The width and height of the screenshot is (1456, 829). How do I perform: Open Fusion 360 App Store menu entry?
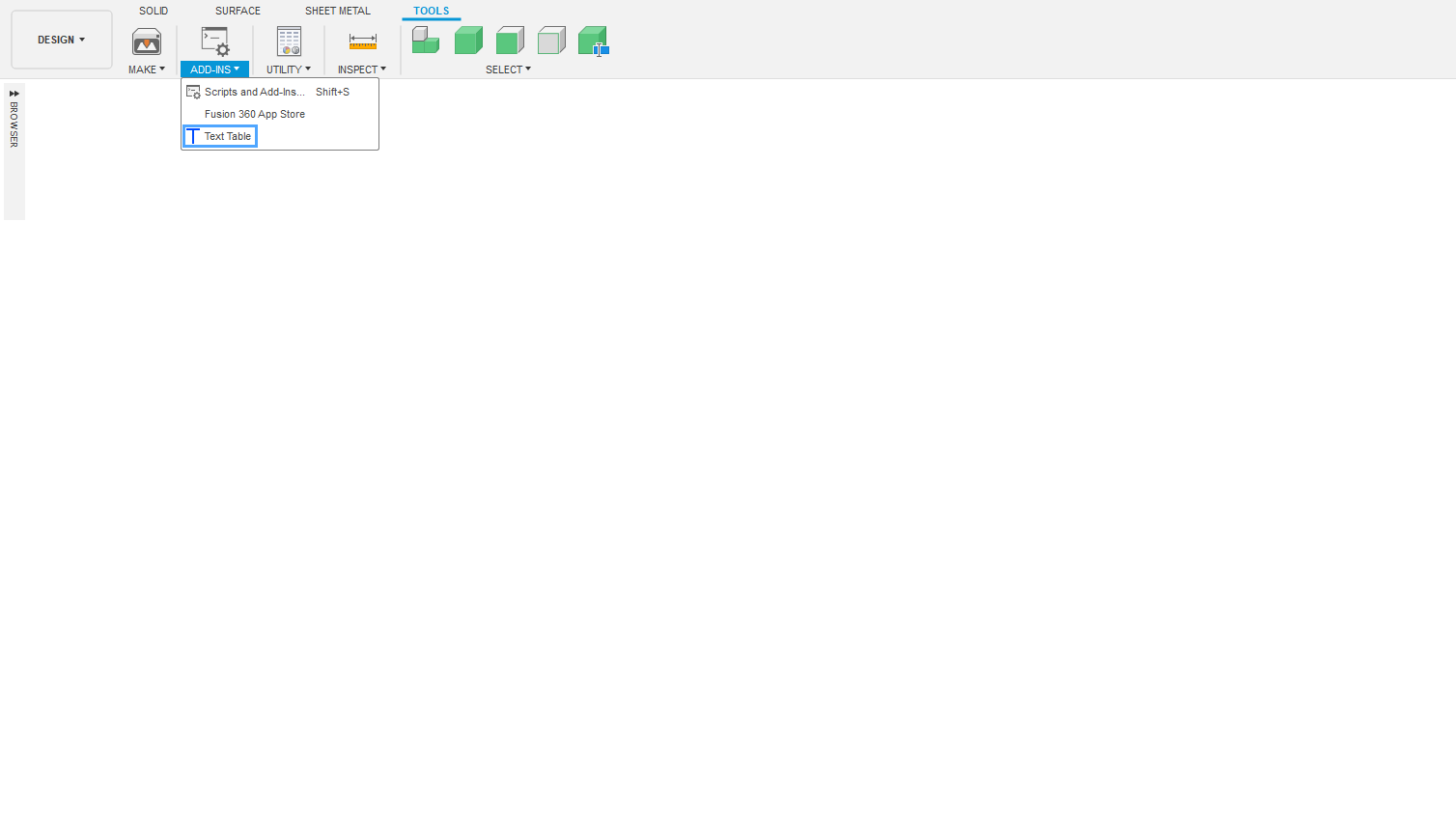tap(254, 114)
